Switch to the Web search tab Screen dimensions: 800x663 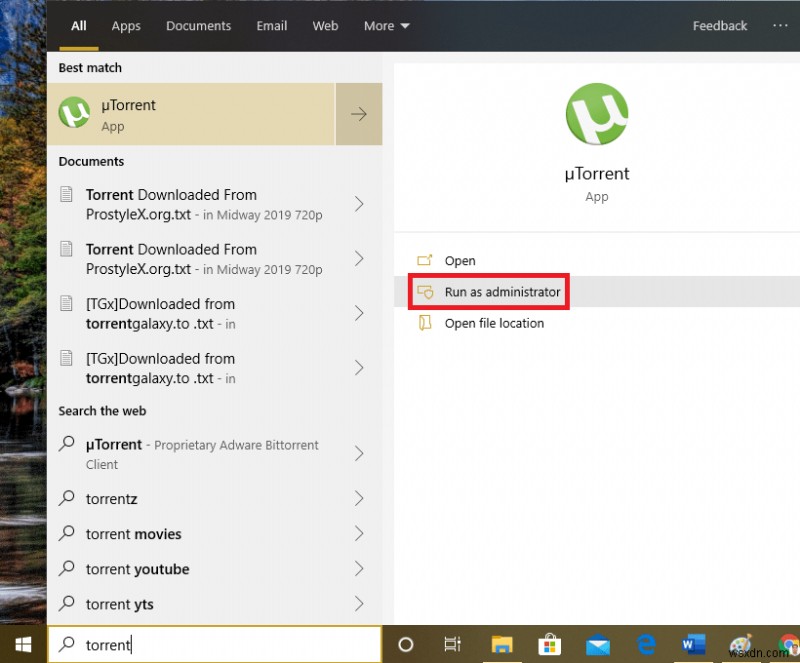click(x=325, y=26)
